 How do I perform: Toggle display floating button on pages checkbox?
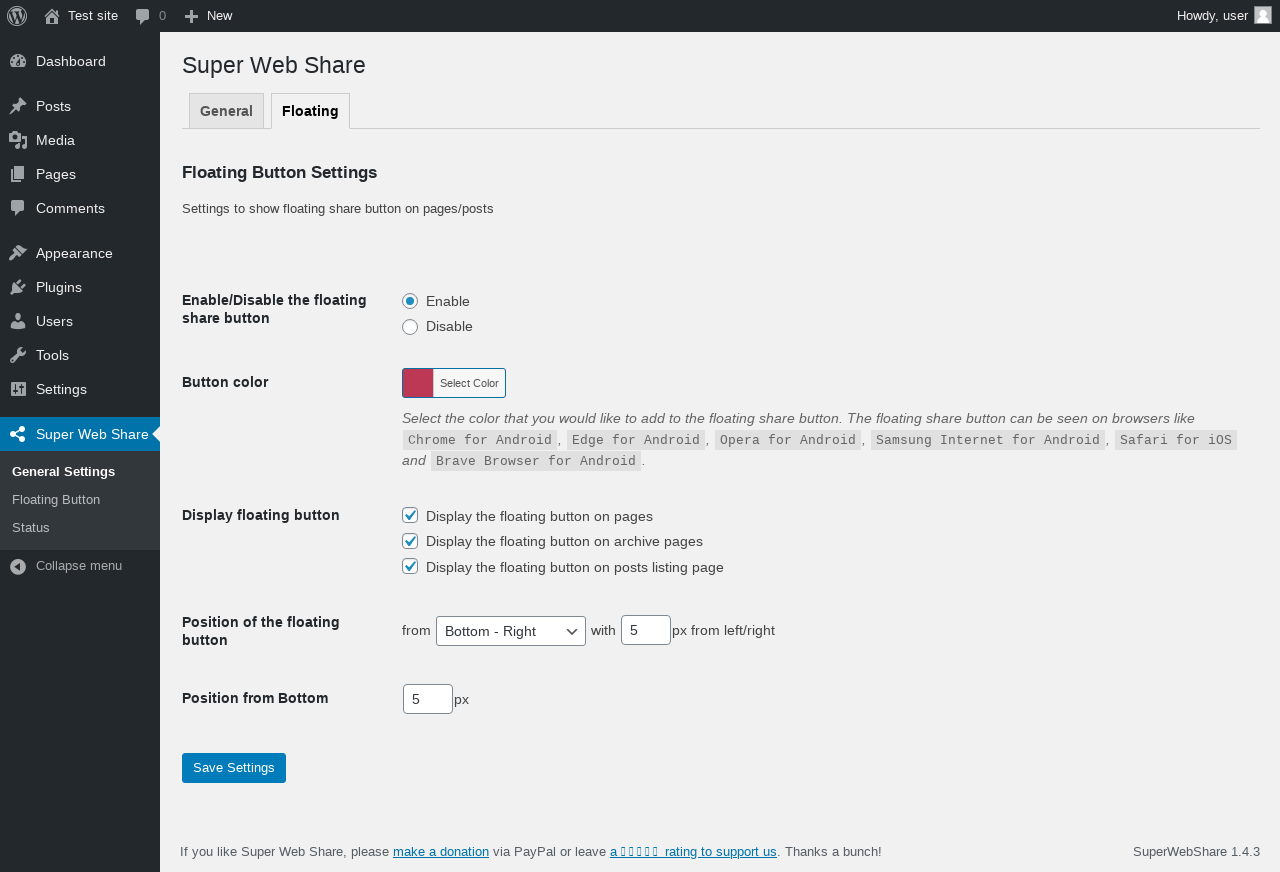410,515
